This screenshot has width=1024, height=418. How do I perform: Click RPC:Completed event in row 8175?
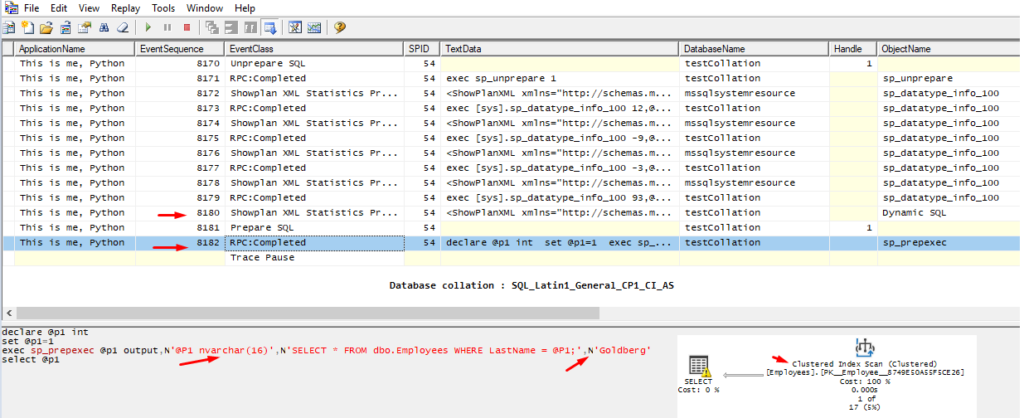point(314,138)
